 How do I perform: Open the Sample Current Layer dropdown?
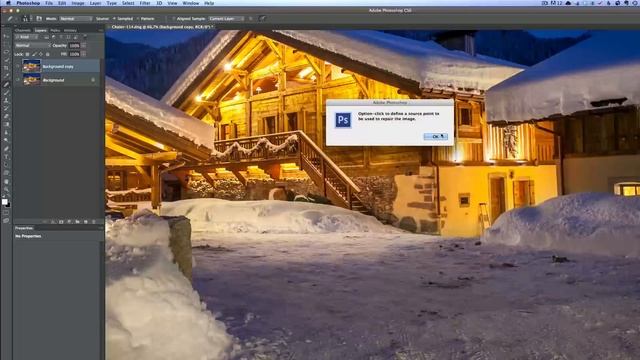[x=226, y=18]
